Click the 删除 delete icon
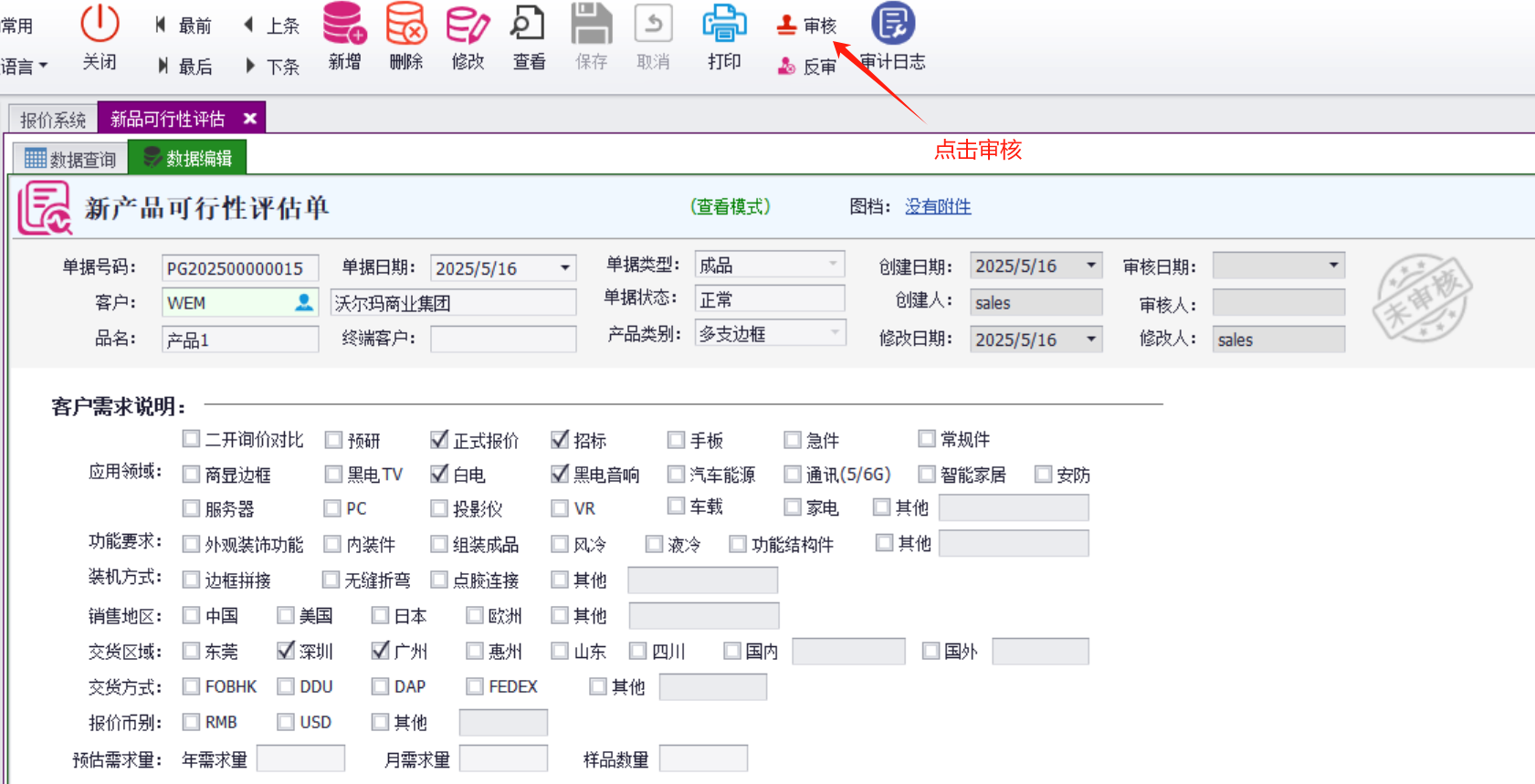Screen dimensions: 1535x784 pos(405,25)
